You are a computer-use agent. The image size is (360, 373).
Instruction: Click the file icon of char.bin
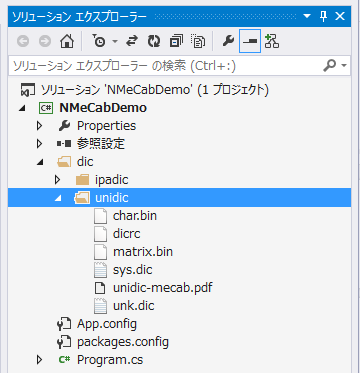click(100, 216)
